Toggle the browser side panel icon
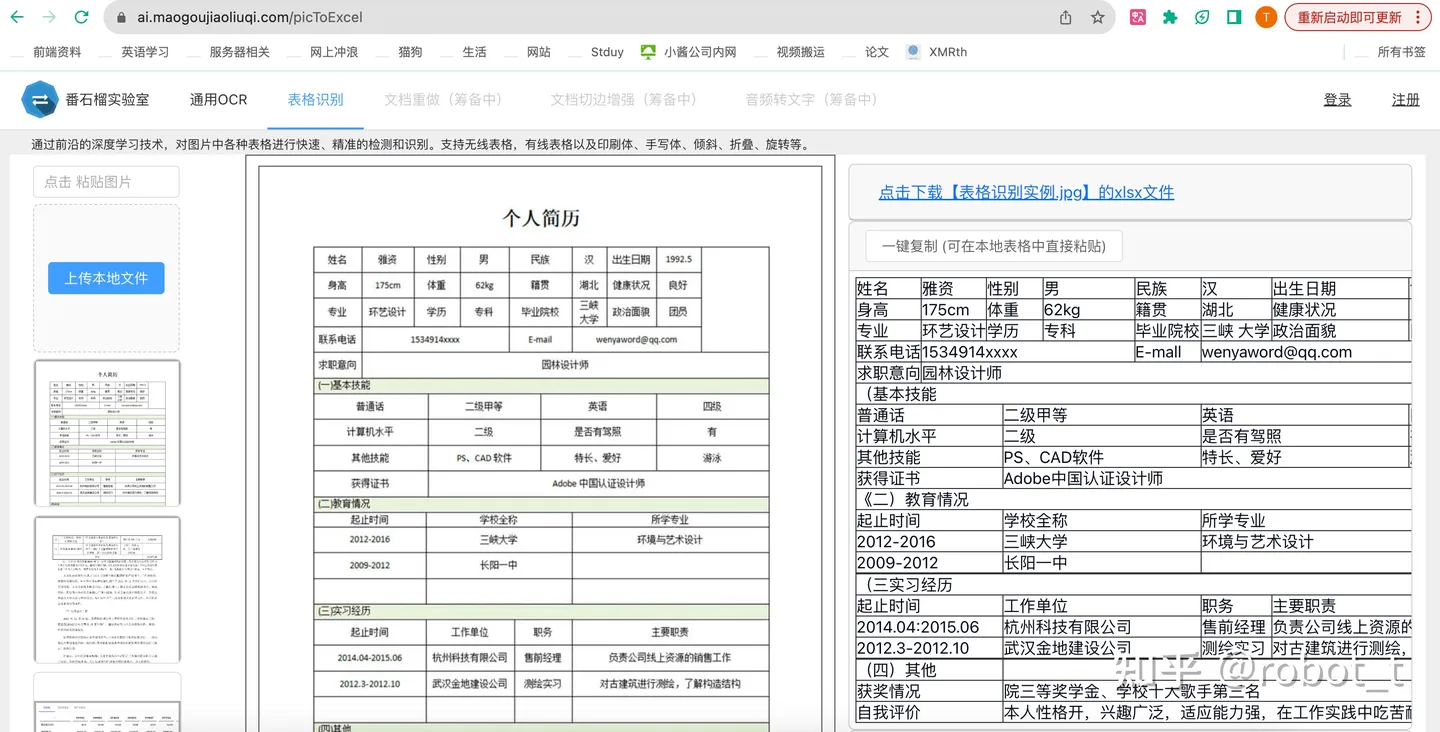Viewport: 1440px width, 732px height. [x=1234, y=17]
